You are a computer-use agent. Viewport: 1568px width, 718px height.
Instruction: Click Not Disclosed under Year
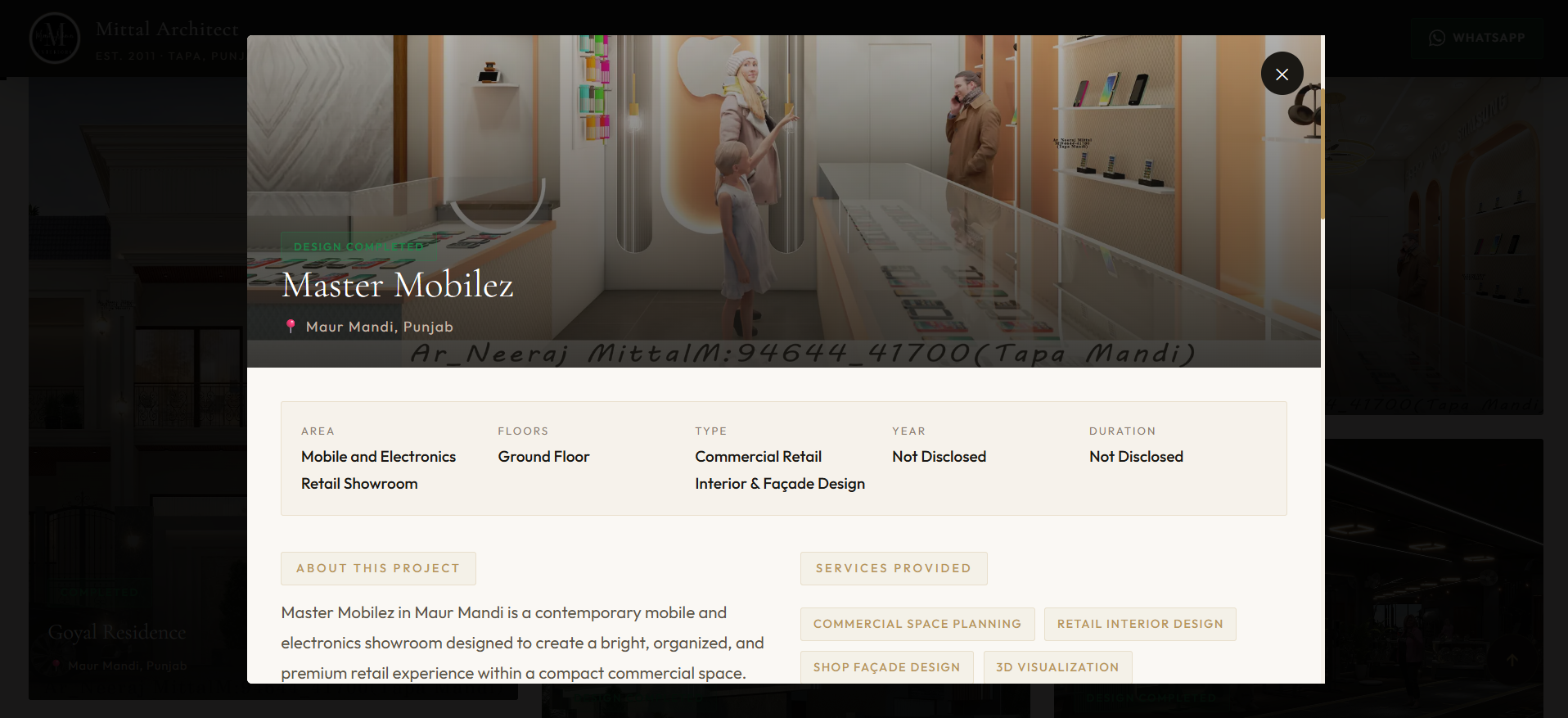tap(939, 457)
